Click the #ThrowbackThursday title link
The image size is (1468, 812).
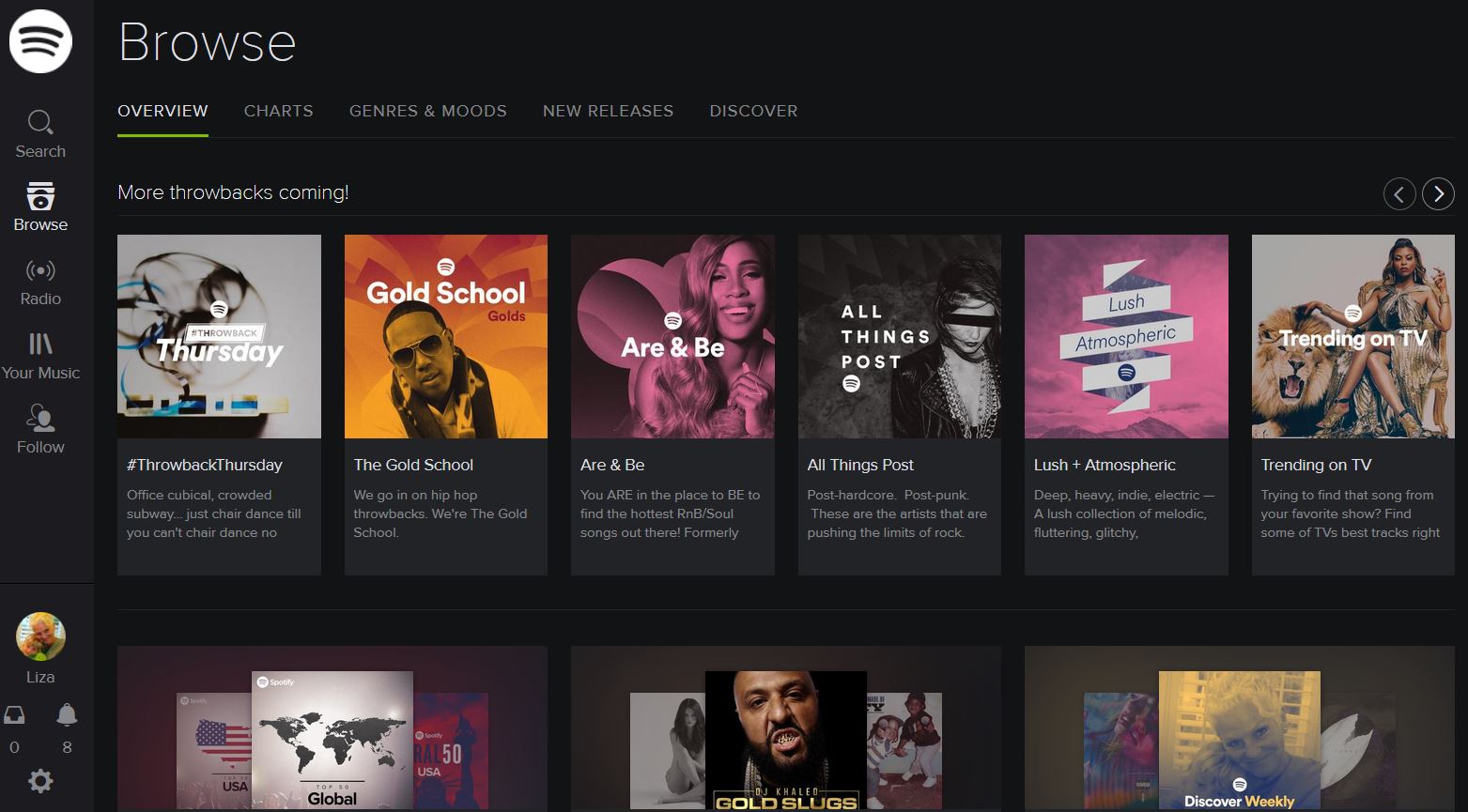(205, 465)
